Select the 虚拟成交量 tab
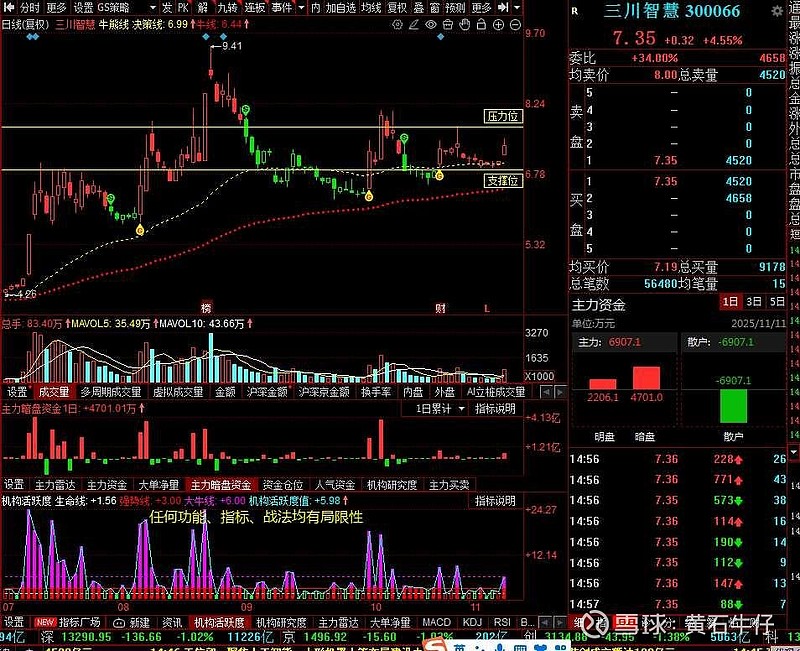 (178, 392)
